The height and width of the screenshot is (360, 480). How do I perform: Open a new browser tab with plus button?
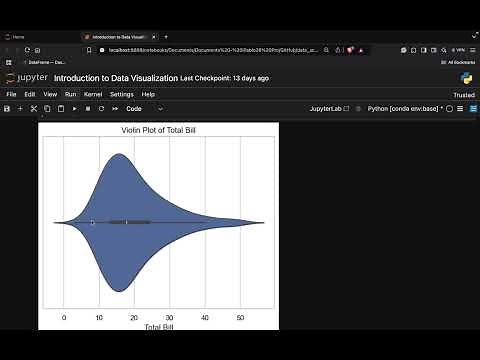(166, 37)
